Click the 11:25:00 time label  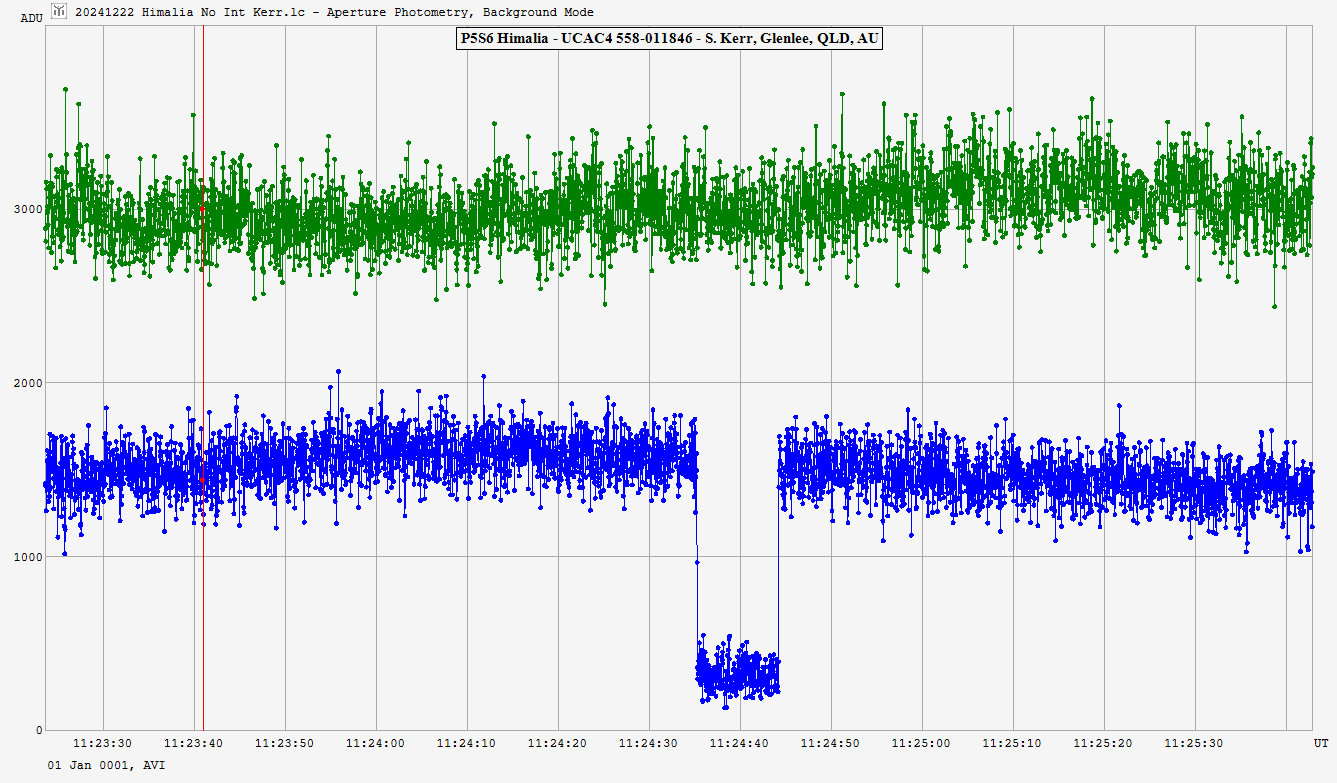(x=922, y=743)
